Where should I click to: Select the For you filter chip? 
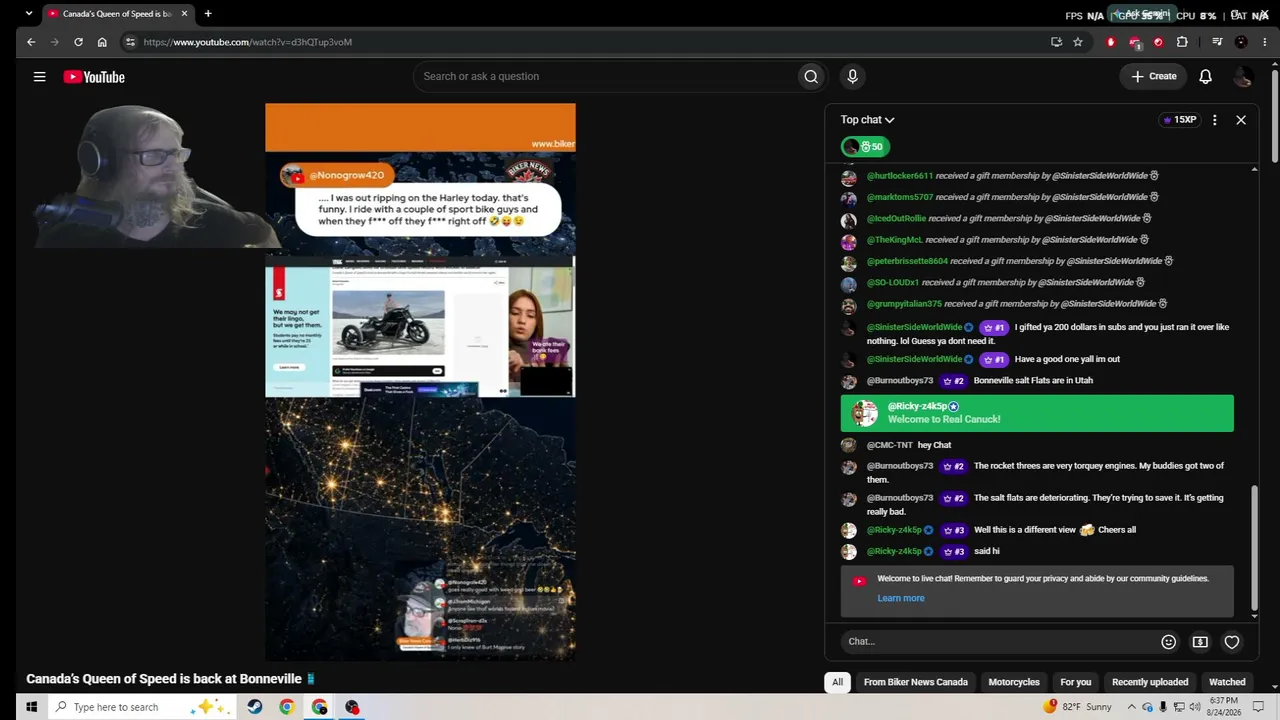(1076, 682)
